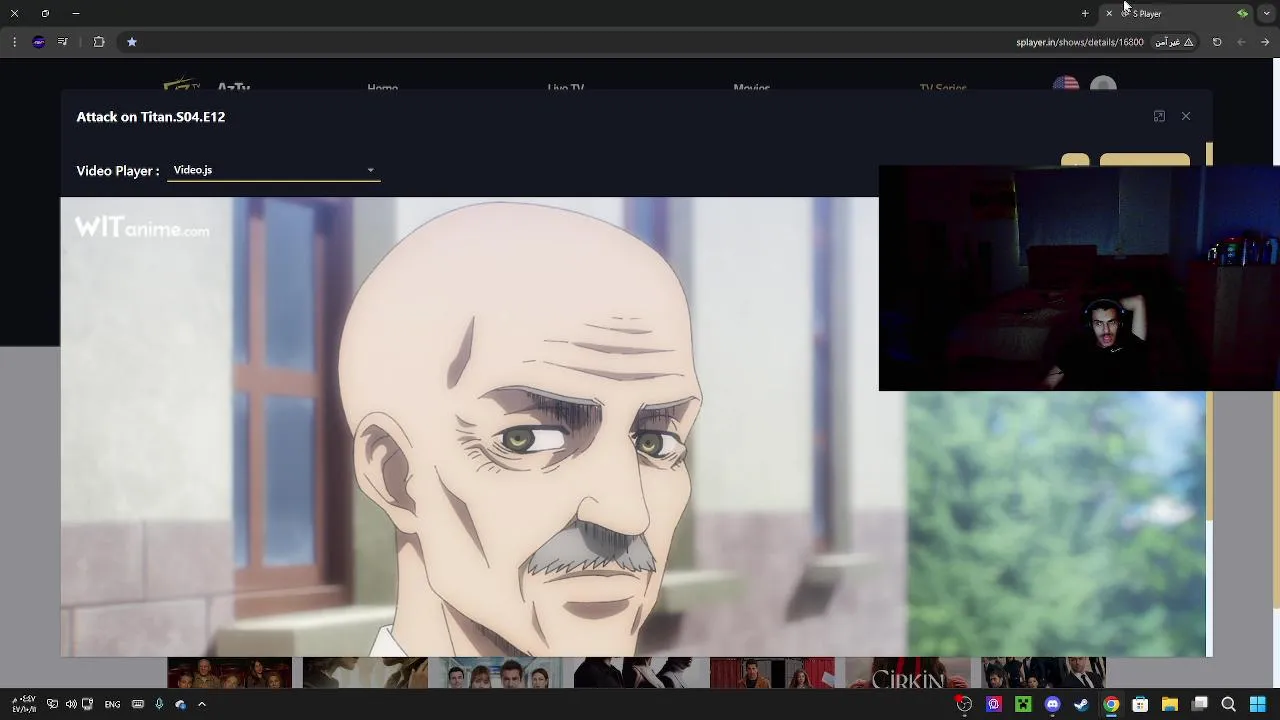Open the volume speaker tray icon
This screenshot has width=1280, height=720.
click(x=70, y=704)
